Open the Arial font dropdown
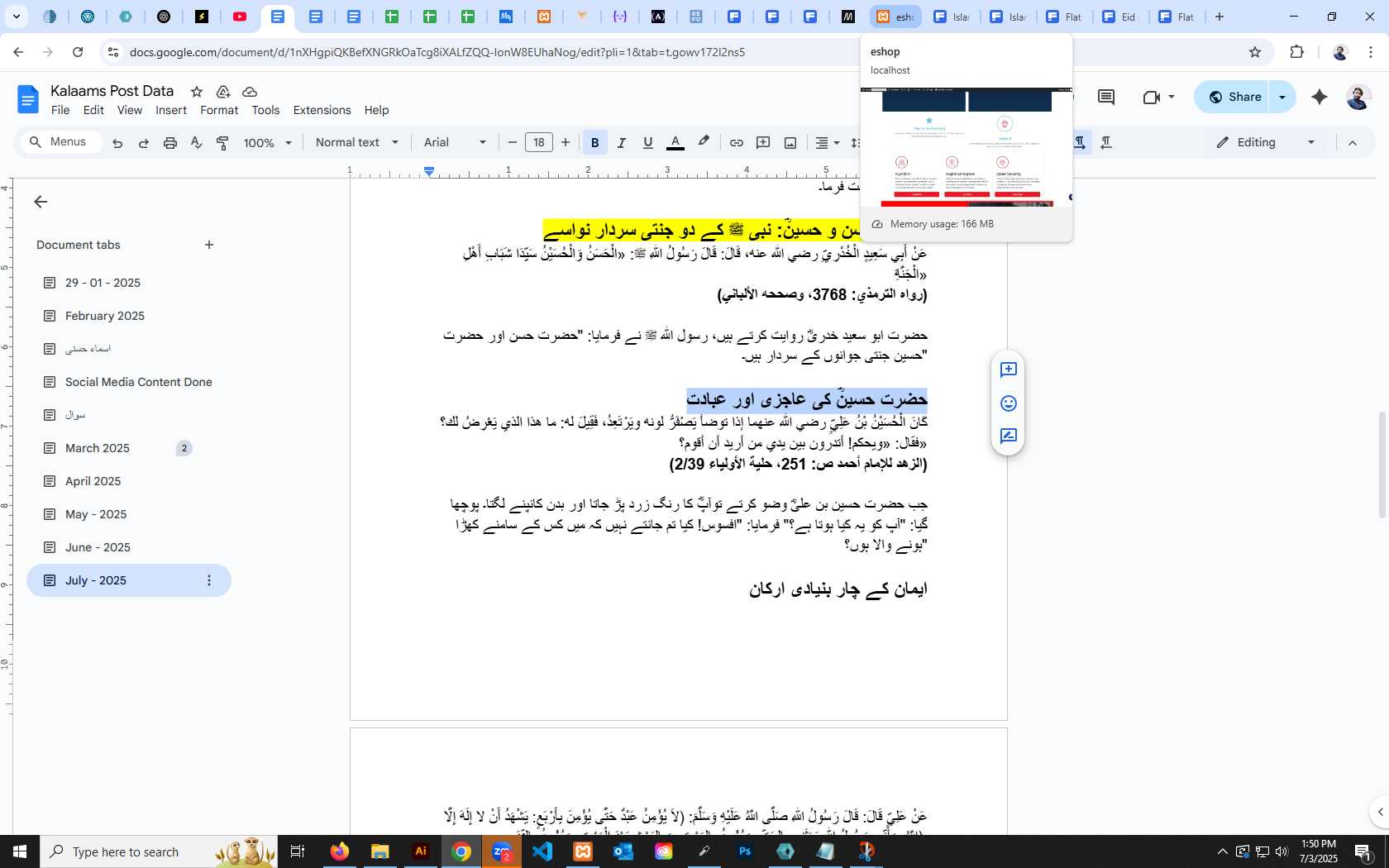Screen dimensions: 1389x868 click(455, 142)
